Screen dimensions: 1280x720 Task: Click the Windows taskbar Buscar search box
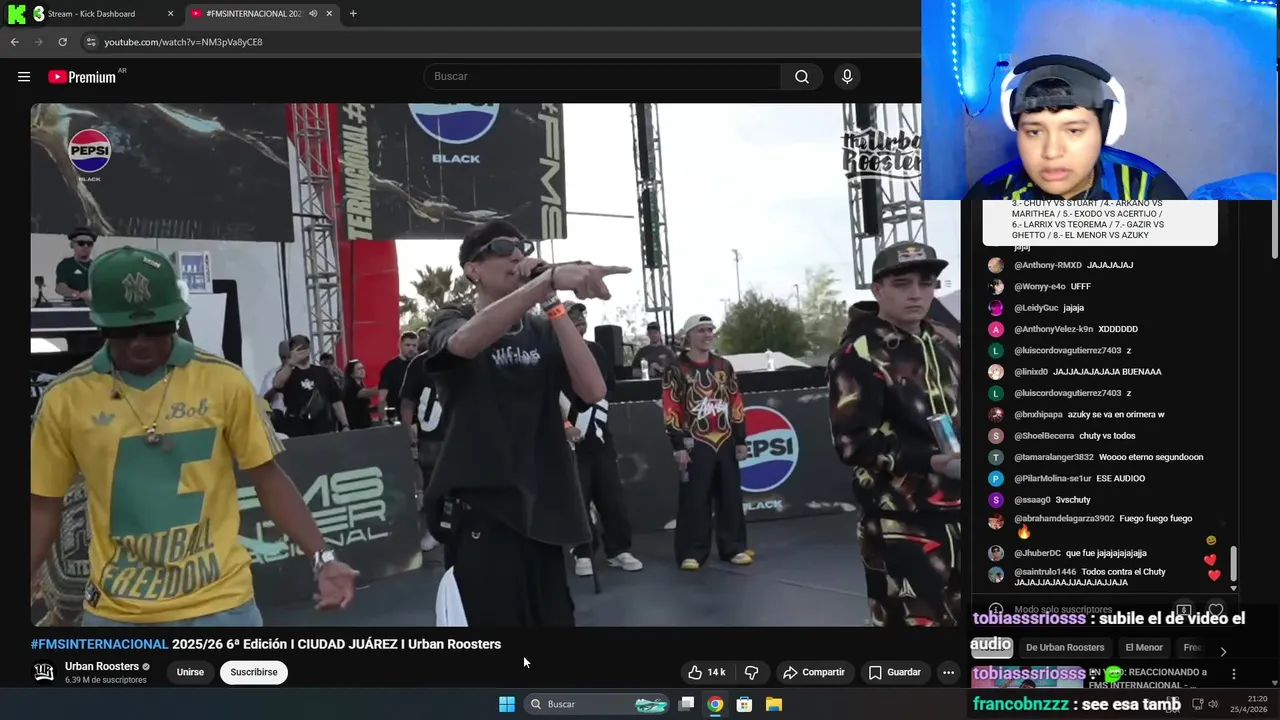[598, 704]
